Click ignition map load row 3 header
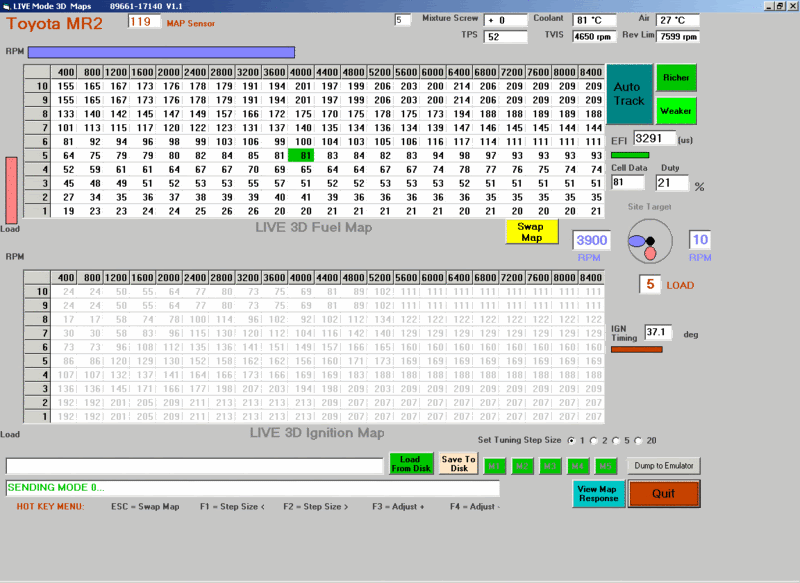800x583 pixels. point(37,389)
